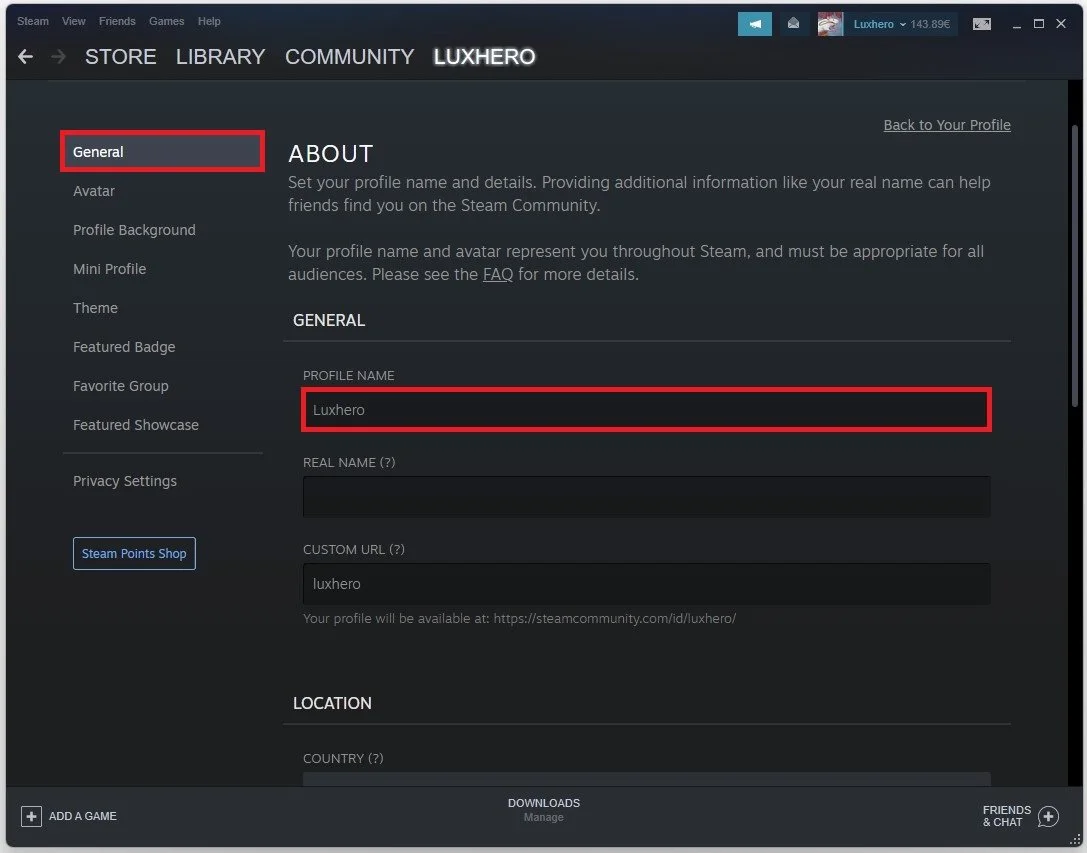This screenshot has width=1087, height=853.
Task: Open Featured Badge settings
Action: point(124,347)
